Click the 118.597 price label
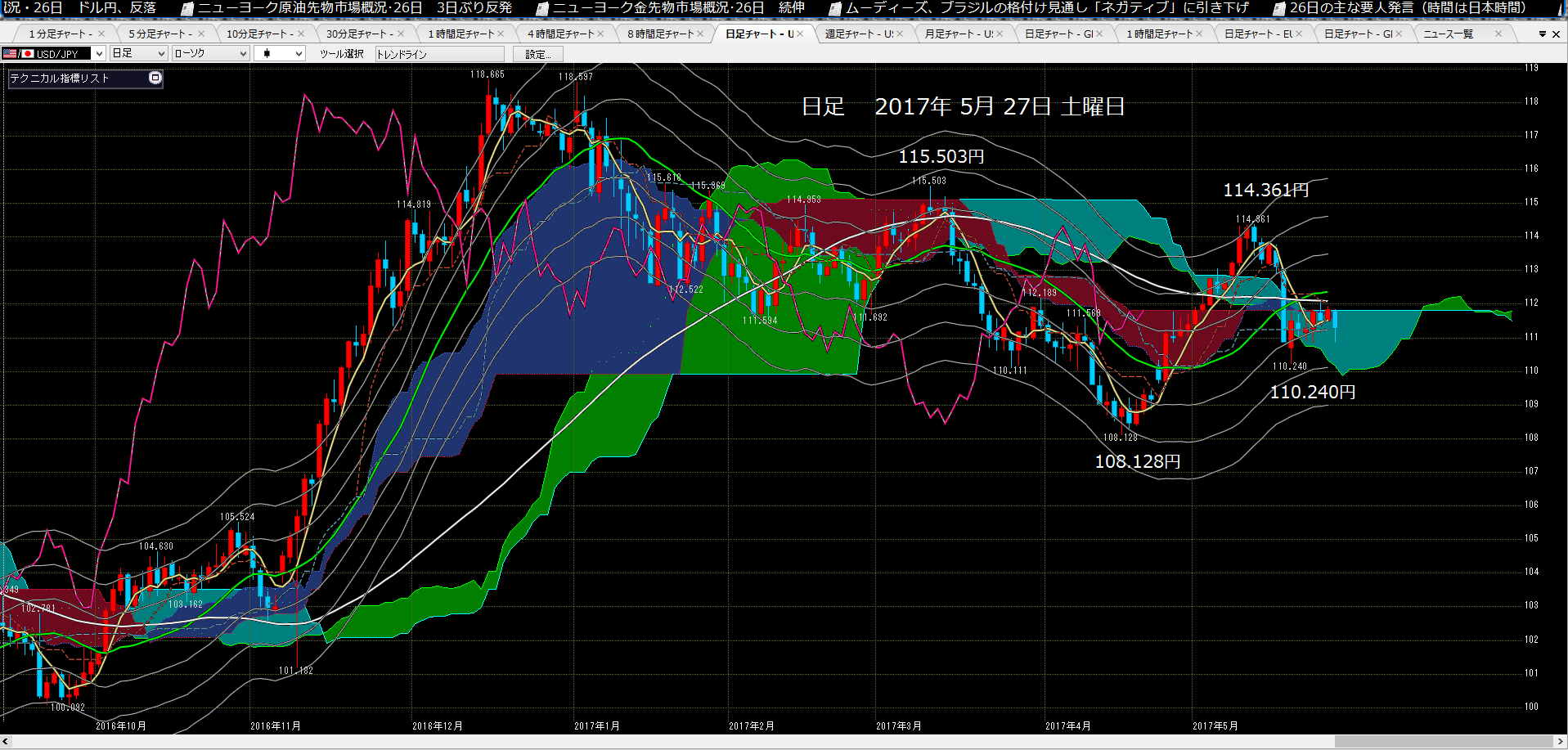Image resolution: width=1568 pixels, height=750 pixels. coord(576,77)
